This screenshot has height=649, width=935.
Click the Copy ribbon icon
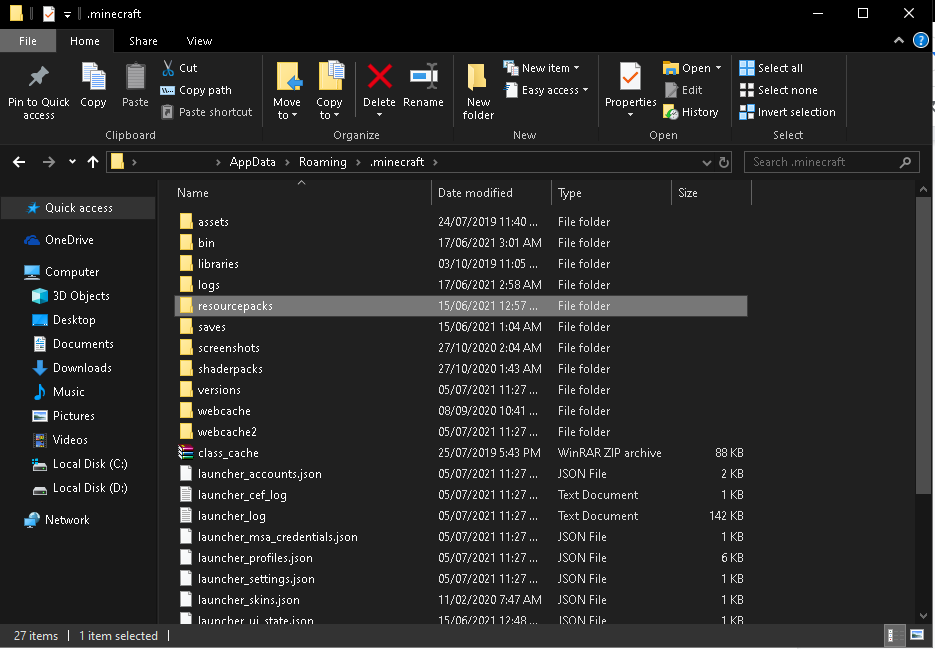pos(93,78)
